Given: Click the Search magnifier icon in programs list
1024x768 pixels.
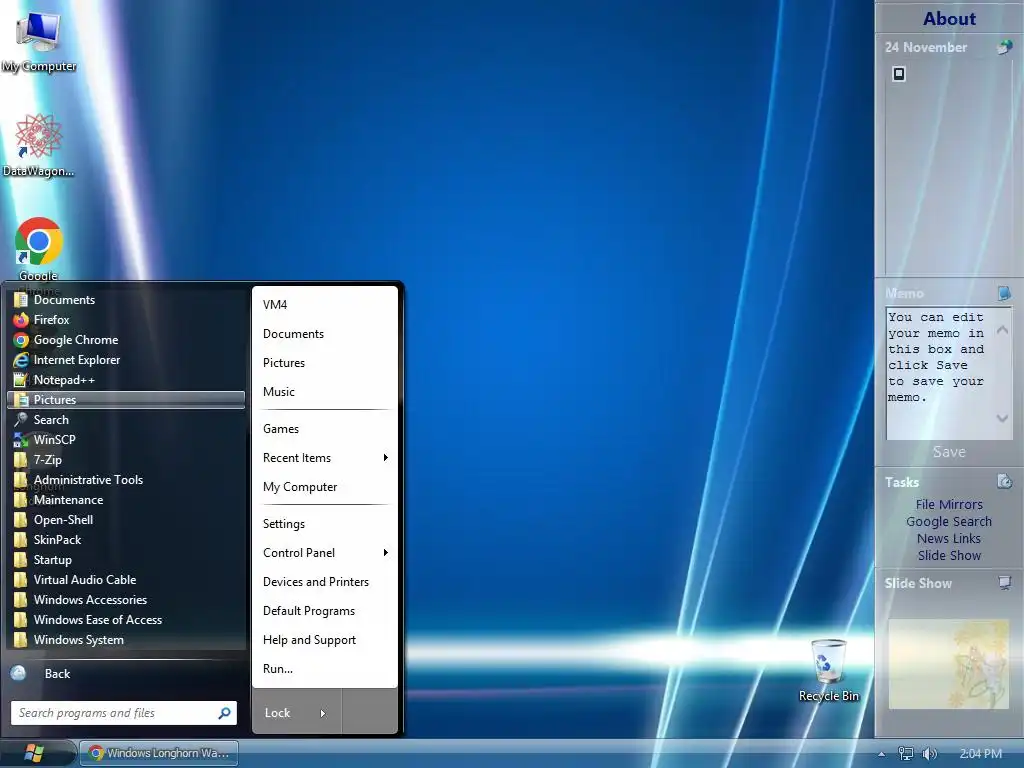Looking at the screenshot, I should [x=21, y=420].
